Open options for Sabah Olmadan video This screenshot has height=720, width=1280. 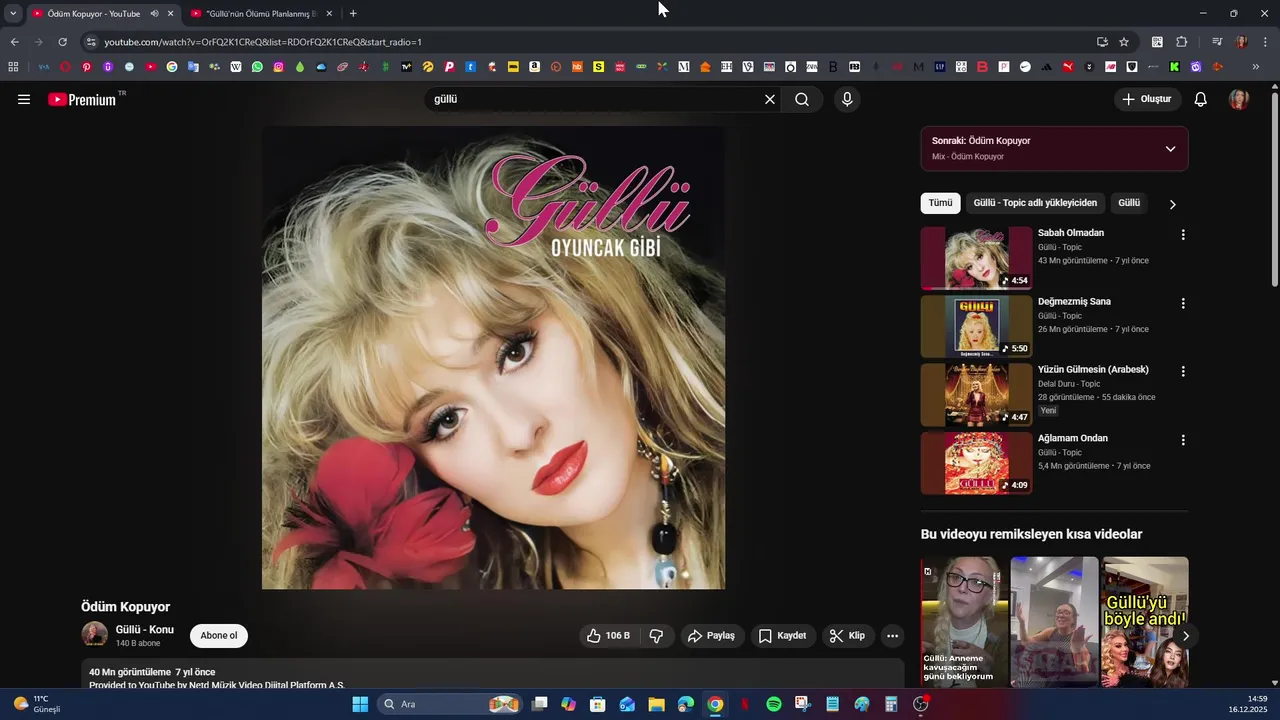(1183, 235)
